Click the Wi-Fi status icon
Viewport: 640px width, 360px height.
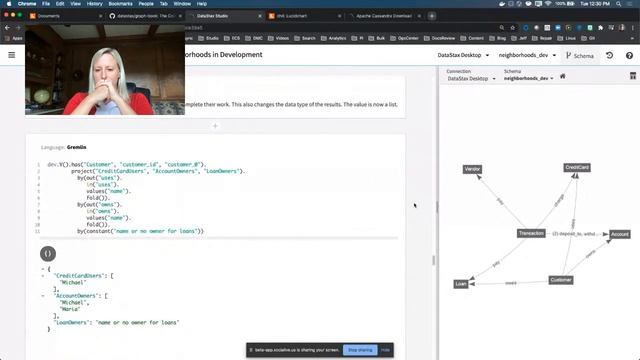[x=548, y=4]
